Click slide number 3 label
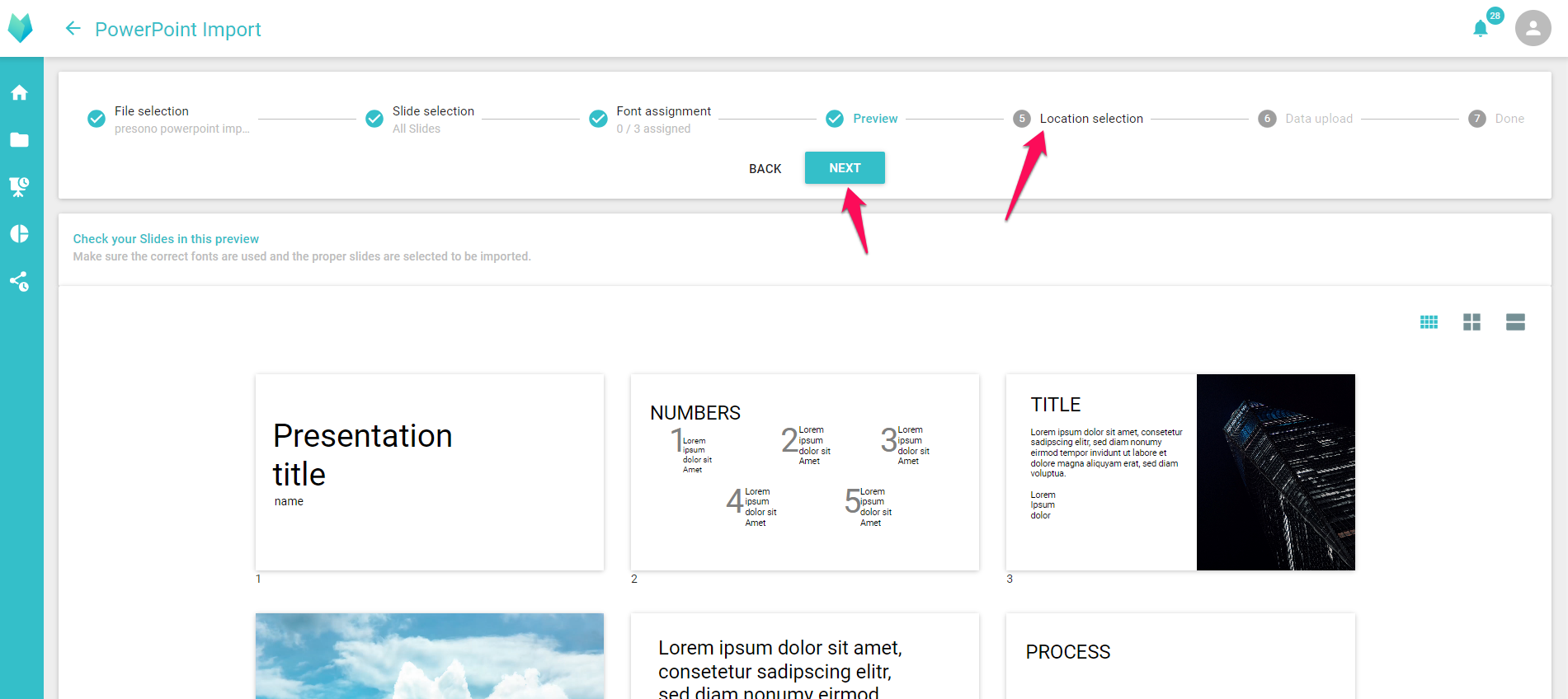The height and width of the screenshot is (699, 1568). pyautogui.click(x=1010, y=579)
